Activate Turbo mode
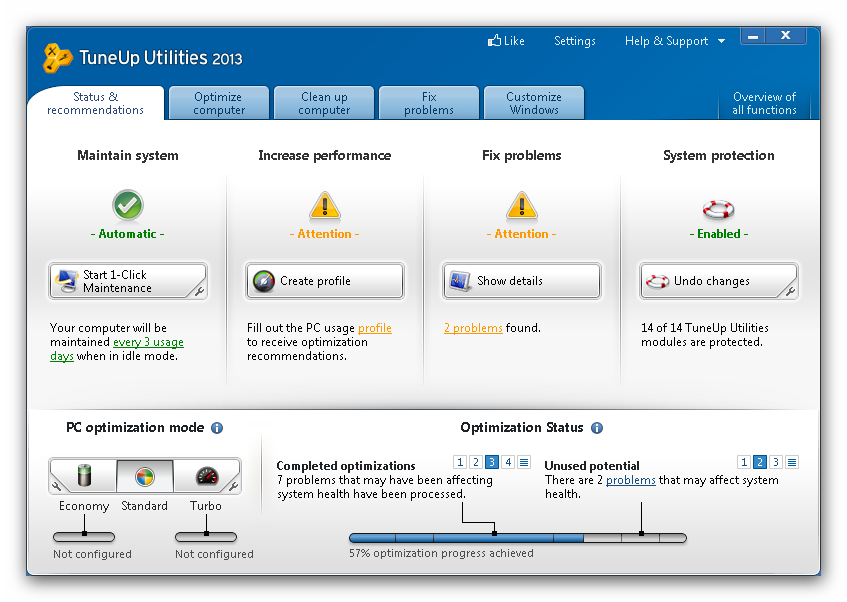The image size is (847, 602). (x=206, y=476)
